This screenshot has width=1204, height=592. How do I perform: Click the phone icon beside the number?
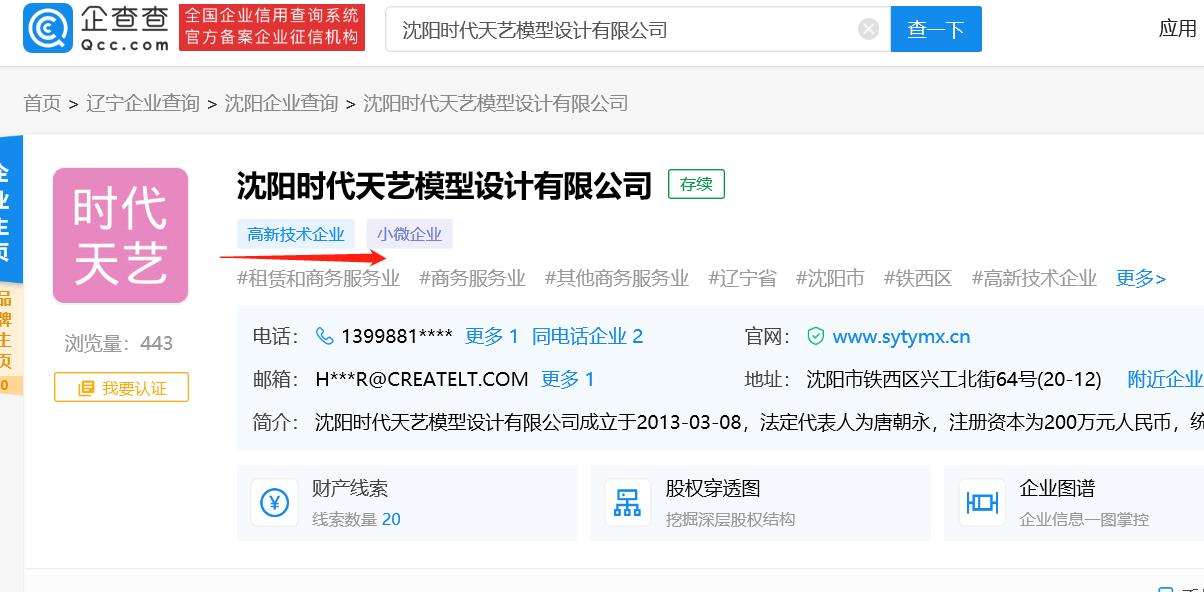(324, 336)
